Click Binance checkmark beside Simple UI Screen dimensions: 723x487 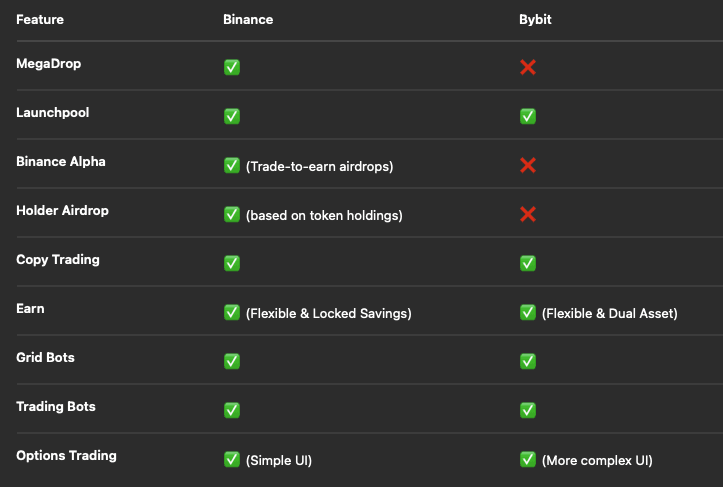tap(232, 459)
